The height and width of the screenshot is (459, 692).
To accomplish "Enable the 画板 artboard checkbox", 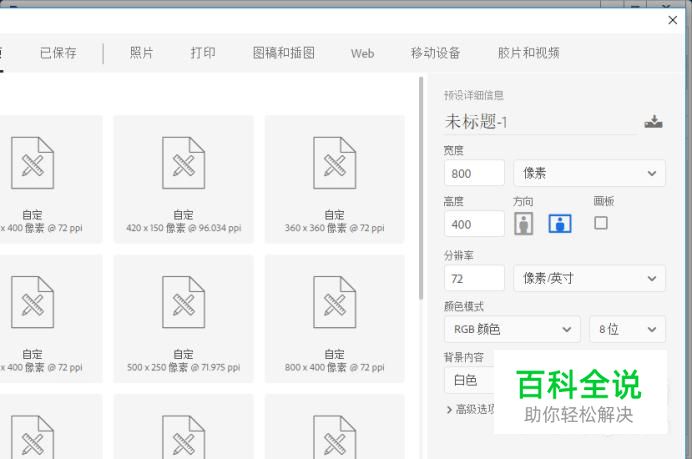I will point(601,223).
